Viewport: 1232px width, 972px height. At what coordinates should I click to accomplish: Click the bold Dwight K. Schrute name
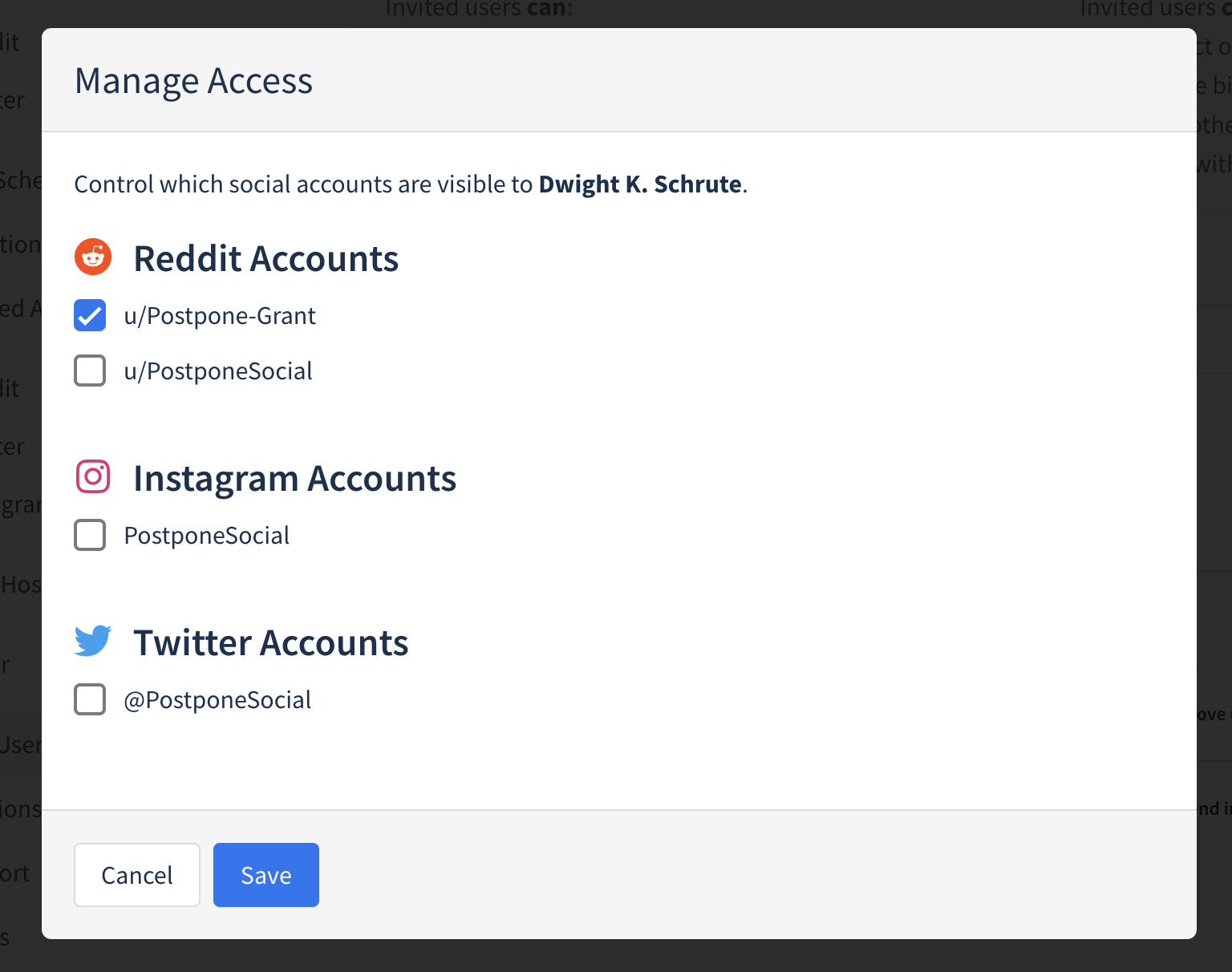coord(640,184)
